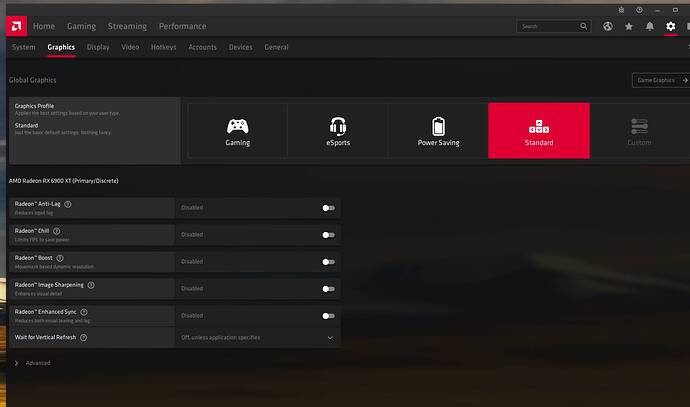Viewport: 690px width, 407px height.
Task: Show help for Radeon Anti-Lag
Action: tap(68, 204)
